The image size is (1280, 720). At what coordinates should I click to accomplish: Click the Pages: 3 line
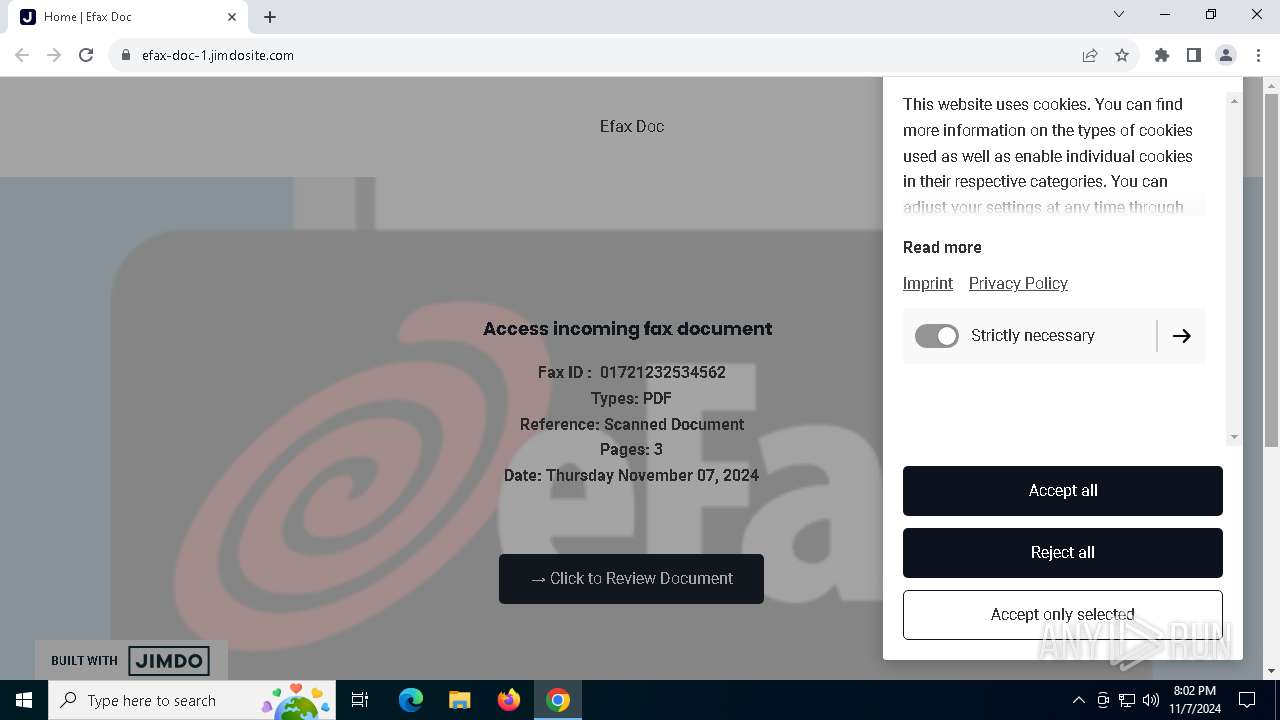(631, 449)
